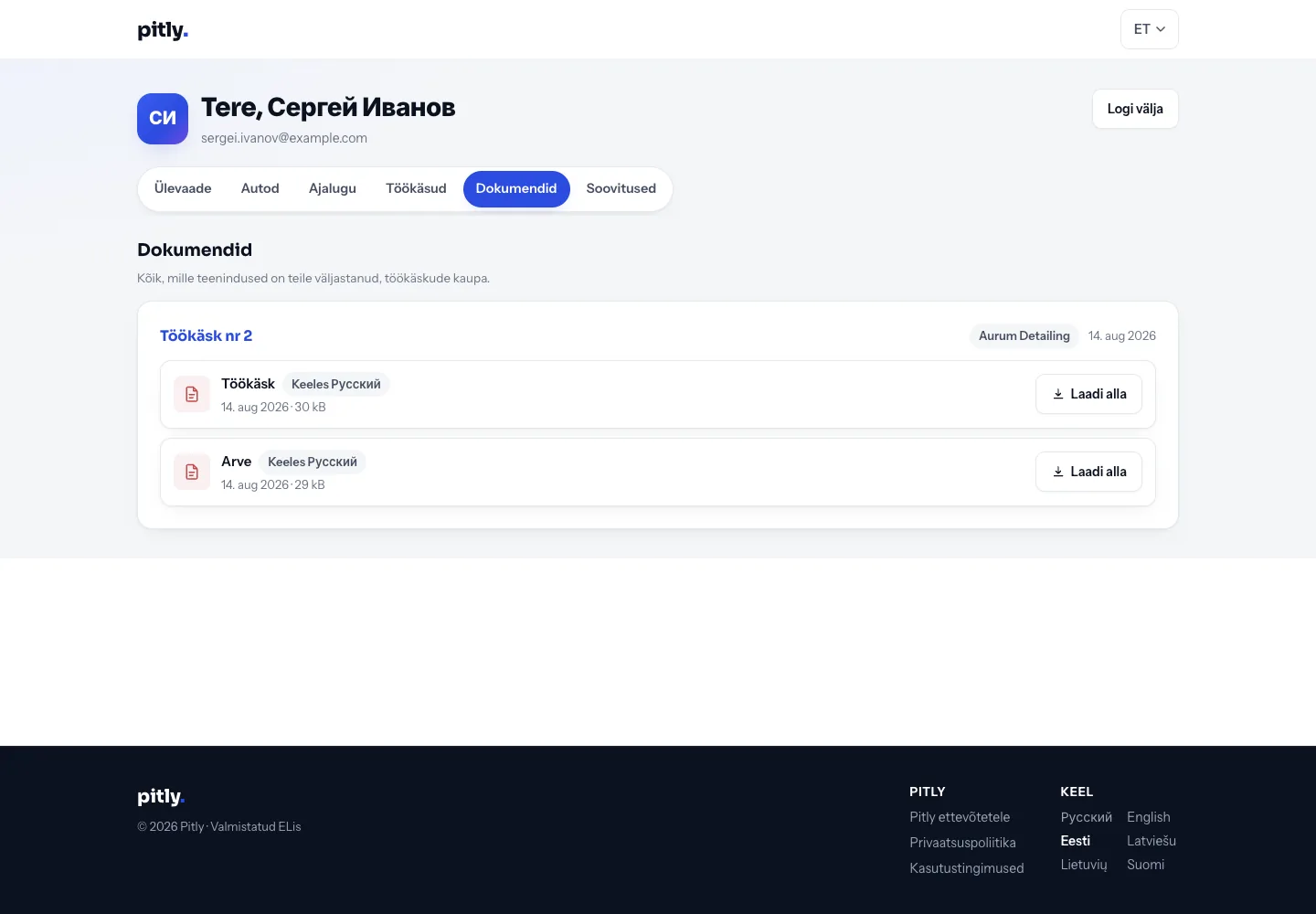Image resolution: width=1316 pixels, height=914 pixels.
Task: Open the Privaatsuspoliitika footer link
Action: point(962,843)
